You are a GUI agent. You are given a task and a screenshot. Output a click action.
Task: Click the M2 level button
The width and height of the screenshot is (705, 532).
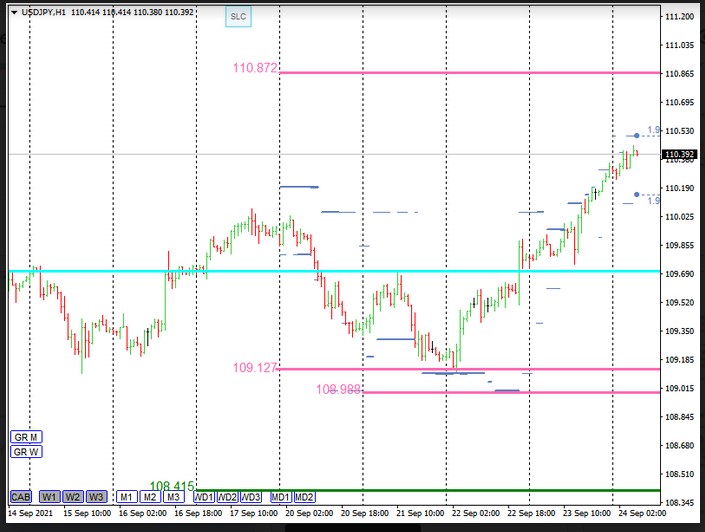pyautogui.click(x=149, y=497)
